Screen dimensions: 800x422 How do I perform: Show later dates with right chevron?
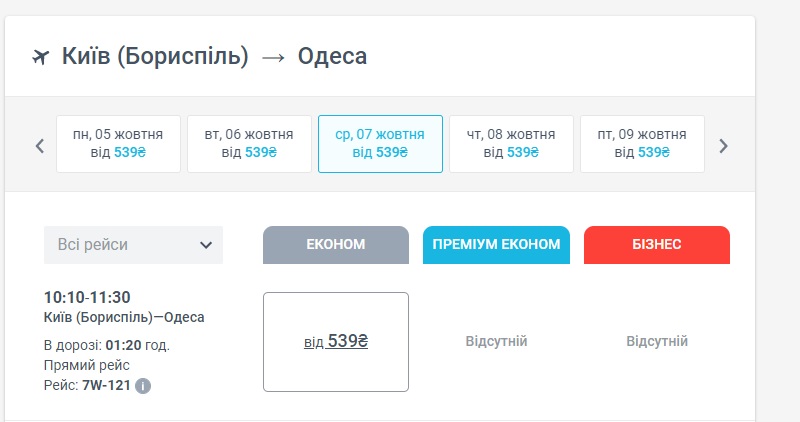tap(723, 145)
